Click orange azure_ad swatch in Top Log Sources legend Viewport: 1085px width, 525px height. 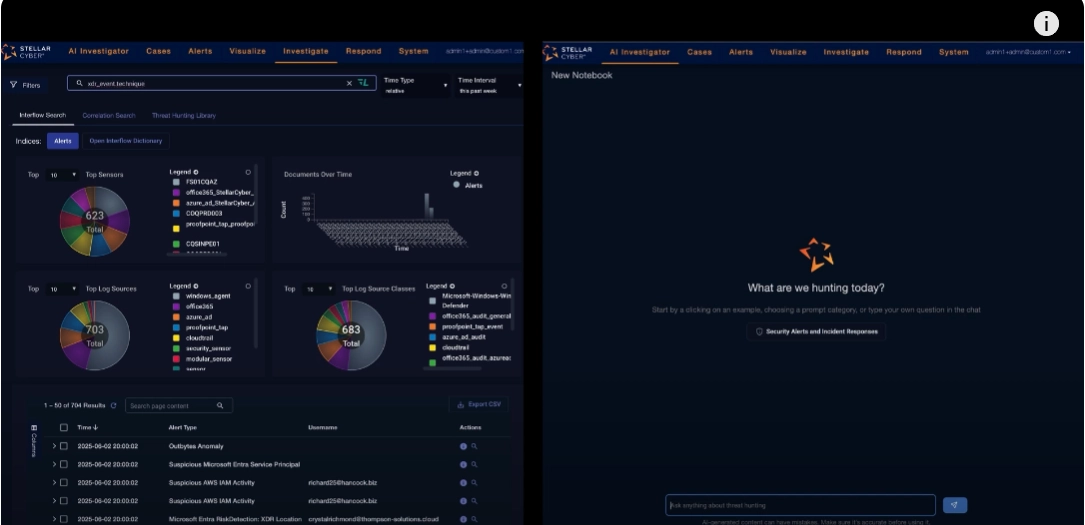point(176,317)
